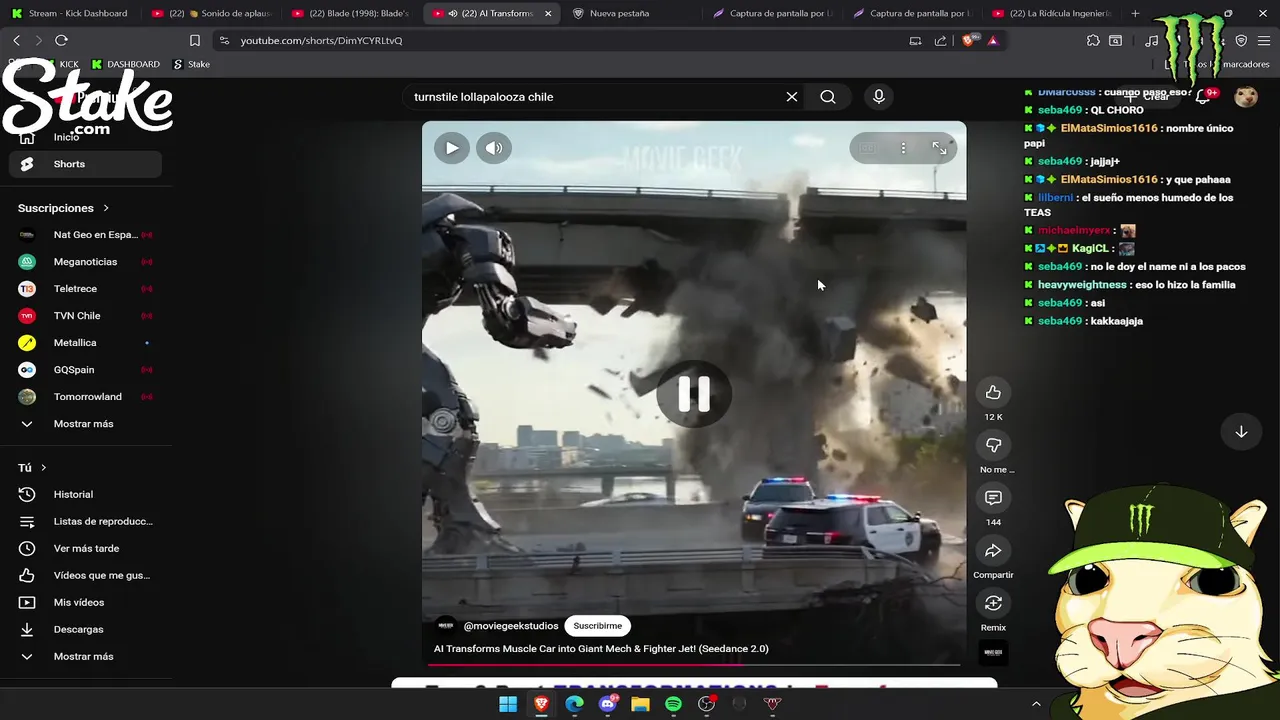This screenshot has width=1280, height=720.
Task: Bookmark this page with the address bar icon
Action: click(x=195, y=40)
